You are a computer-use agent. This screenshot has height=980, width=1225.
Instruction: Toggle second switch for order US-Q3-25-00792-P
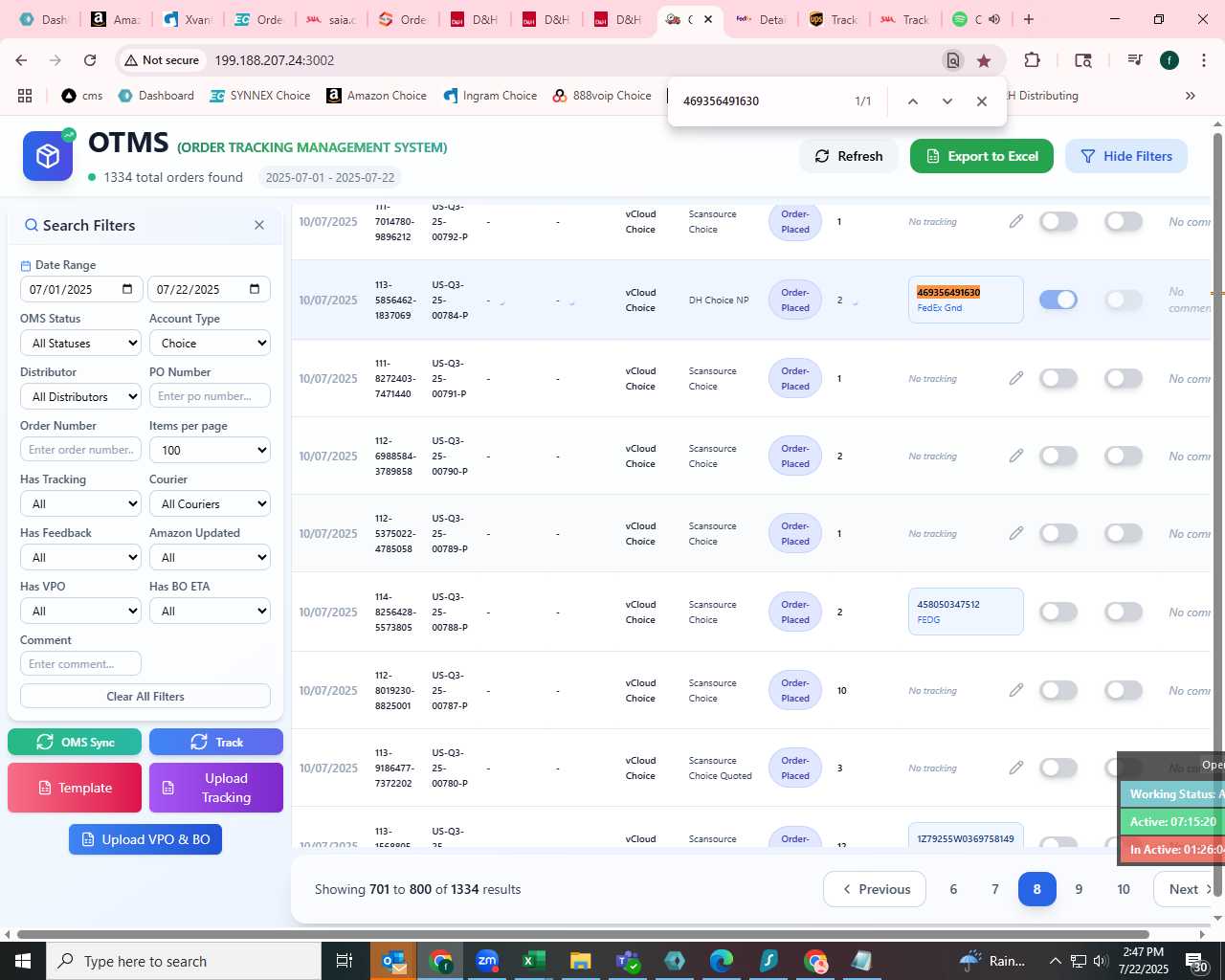(x=1124, y=221)
